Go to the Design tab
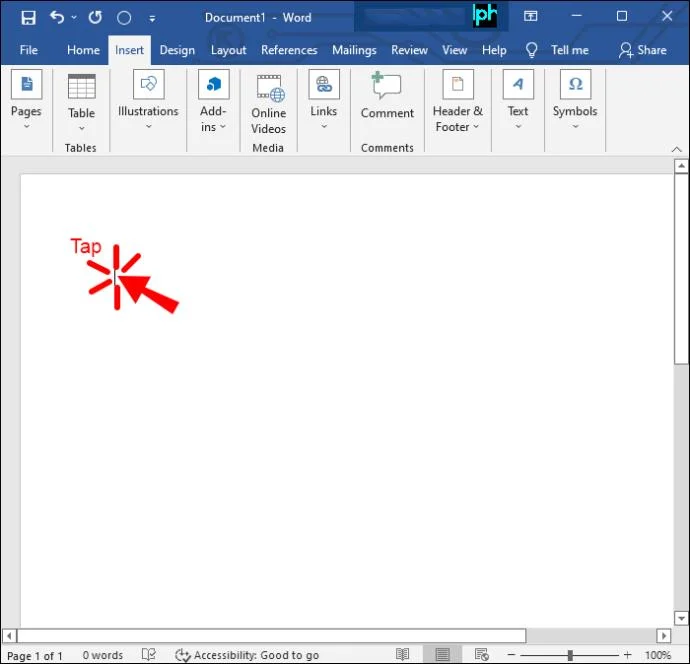Image resolution: width=690 pixels, height=664 pixels. point(177,50)
